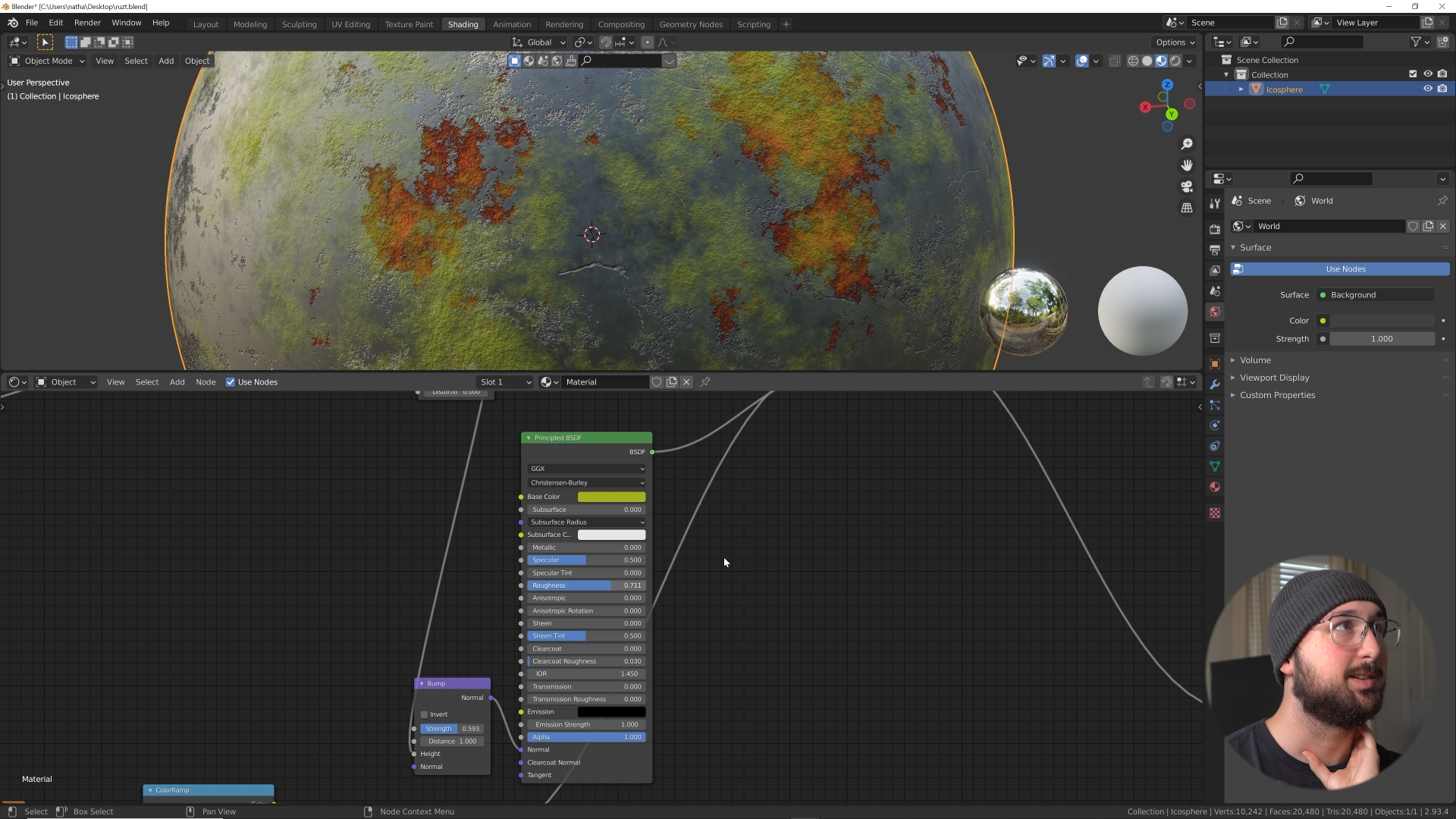Open the Material properties tab icon
Image resolution: width=1456 pixels, height=819 pixels.
[x=1215, y=487]
